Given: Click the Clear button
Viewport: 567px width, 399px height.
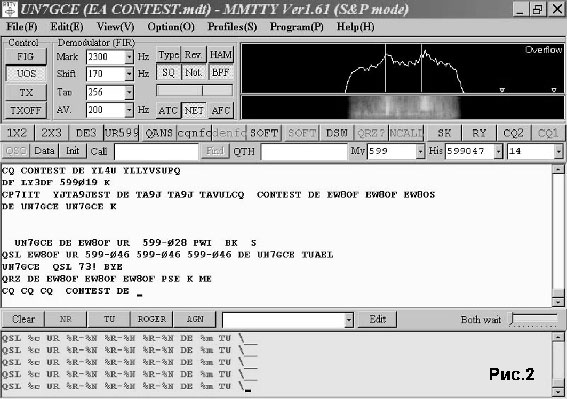Looking at the screenshot, I should pos(23,319).
